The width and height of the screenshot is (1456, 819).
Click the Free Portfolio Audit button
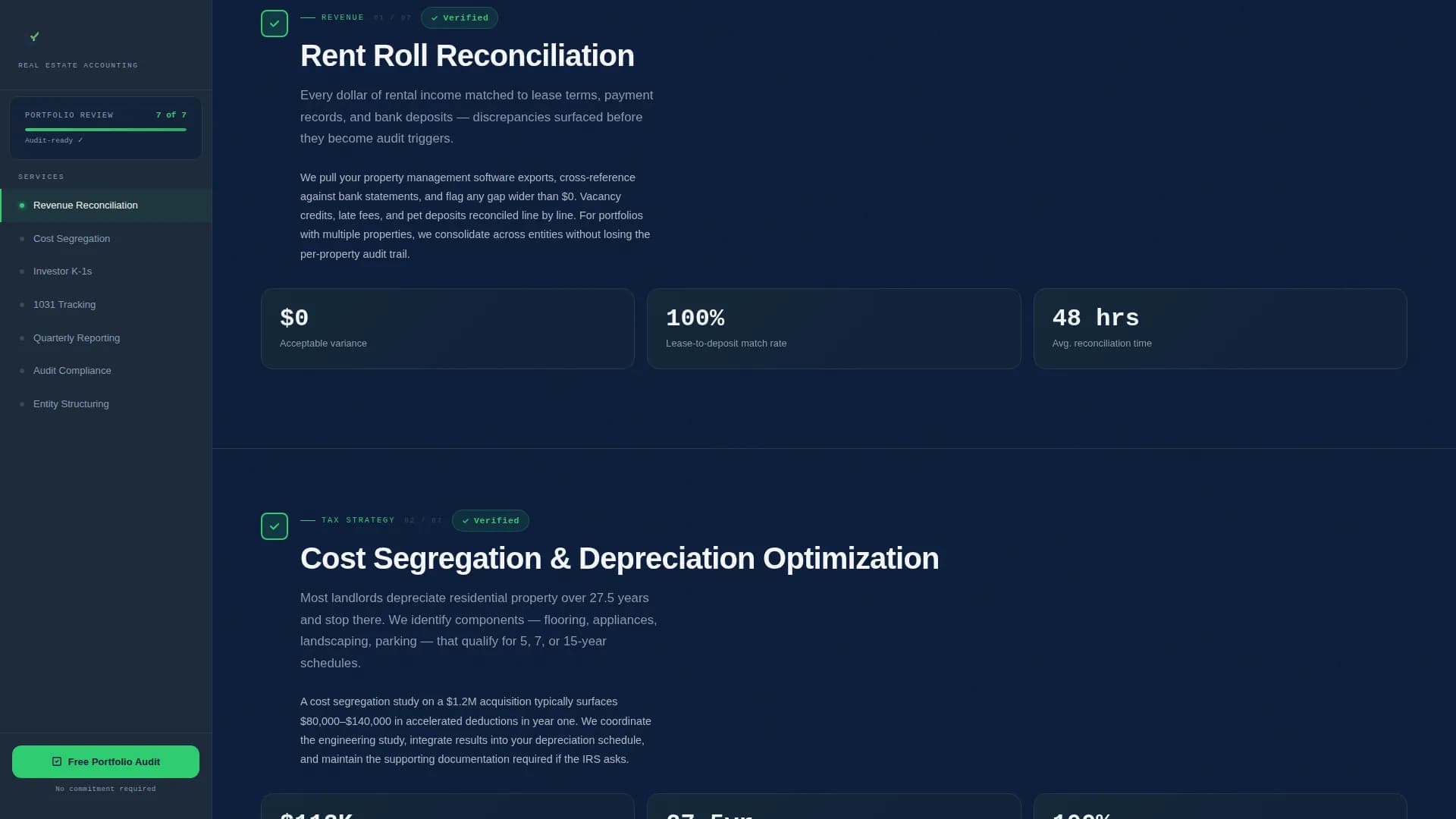(105, 761)
